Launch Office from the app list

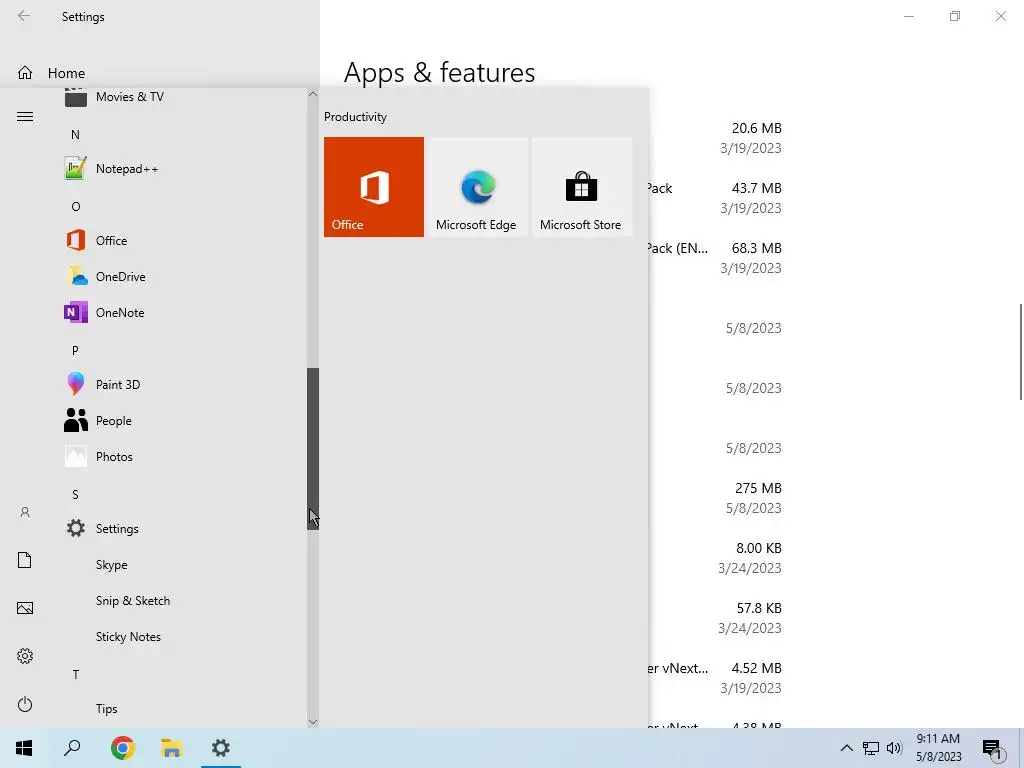[183, 240]
